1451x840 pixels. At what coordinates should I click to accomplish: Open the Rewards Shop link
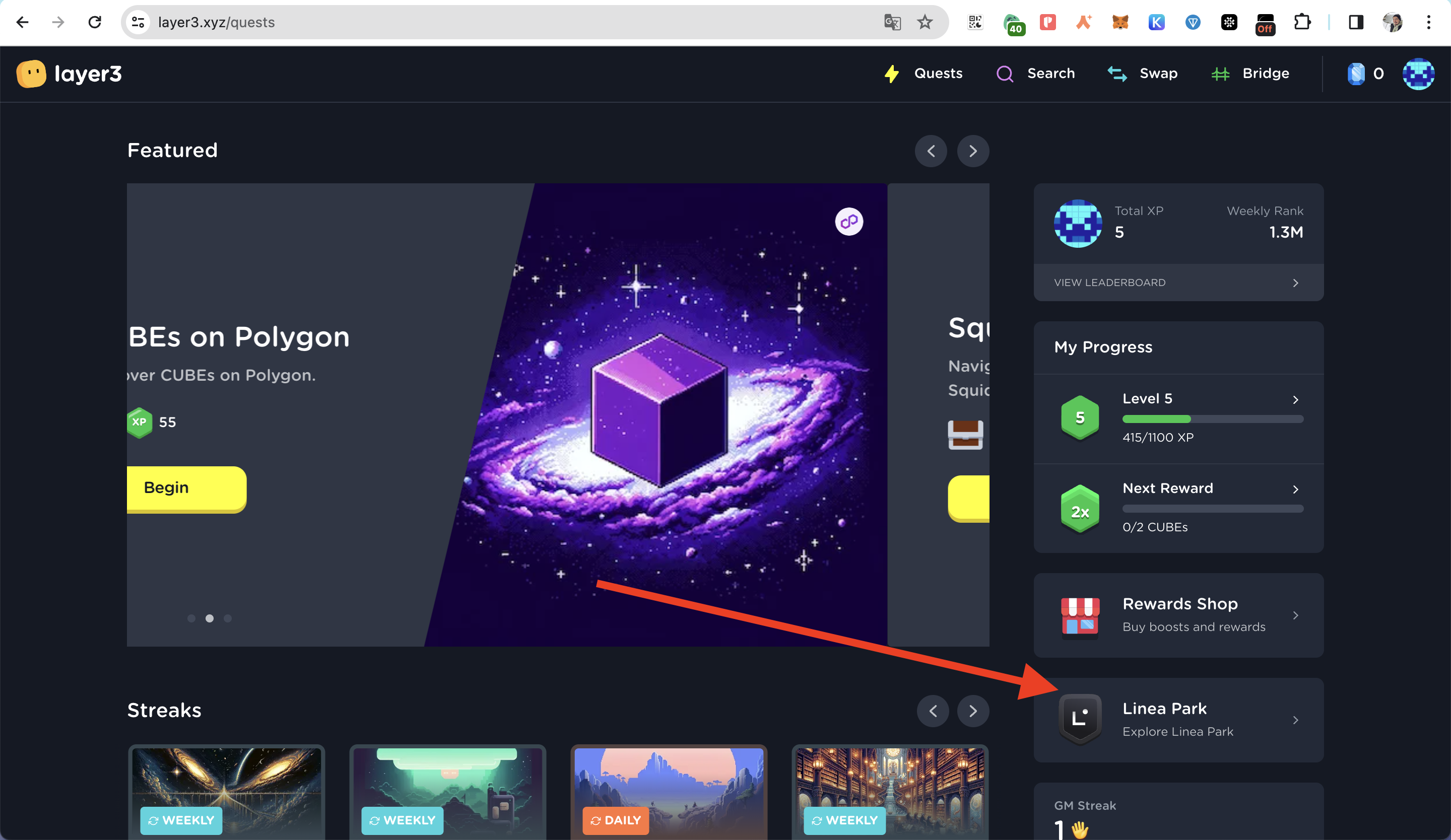coord(1178,615)
